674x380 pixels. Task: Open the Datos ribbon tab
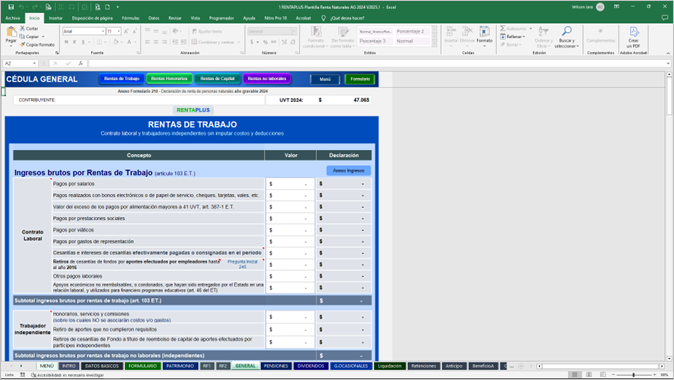point(153,18)
